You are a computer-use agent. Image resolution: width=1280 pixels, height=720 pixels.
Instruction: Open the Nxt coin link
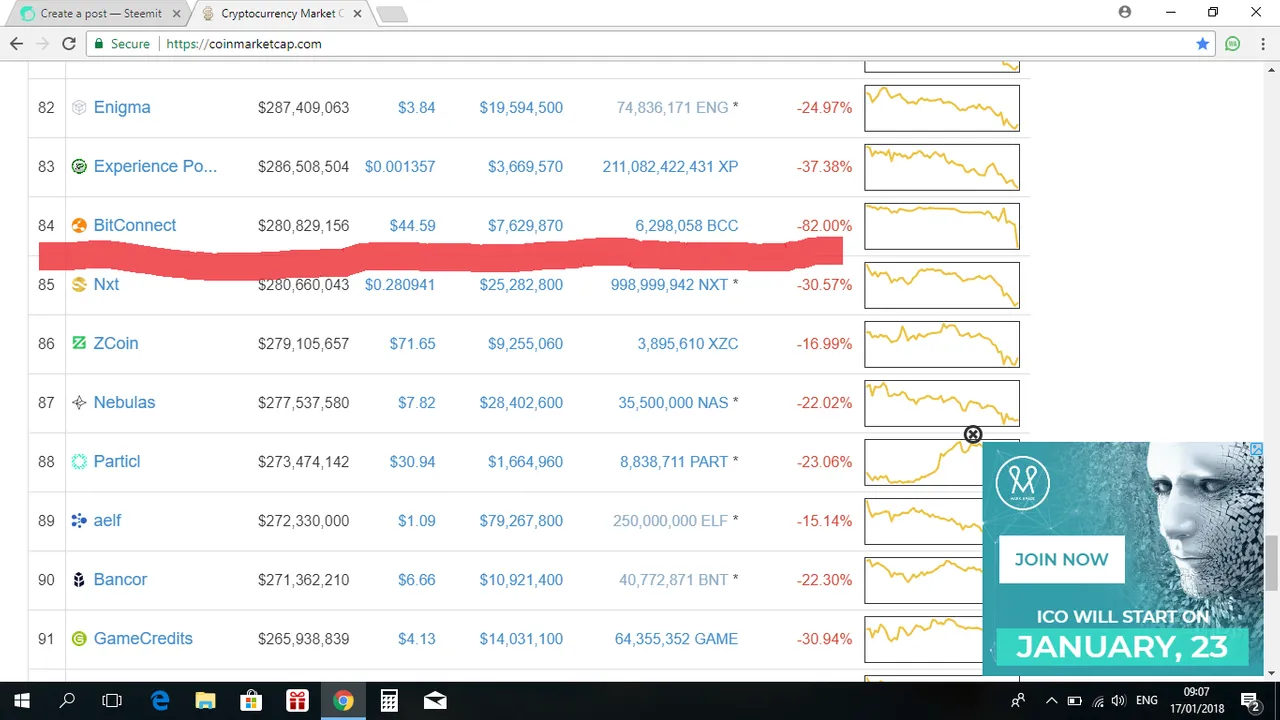pos(106,284)
